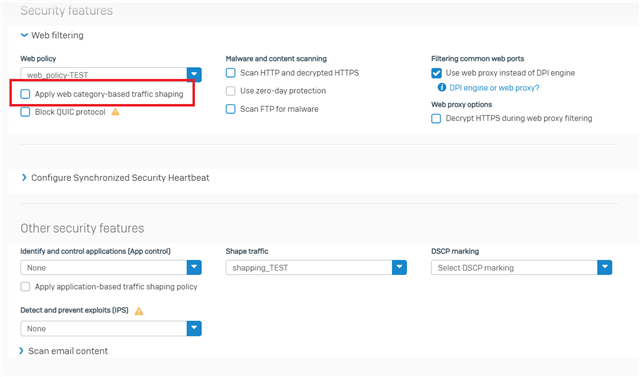Screen dimensions: 640x377
Task: Open the App control dropdown set to None
Action: coord(111,268)
